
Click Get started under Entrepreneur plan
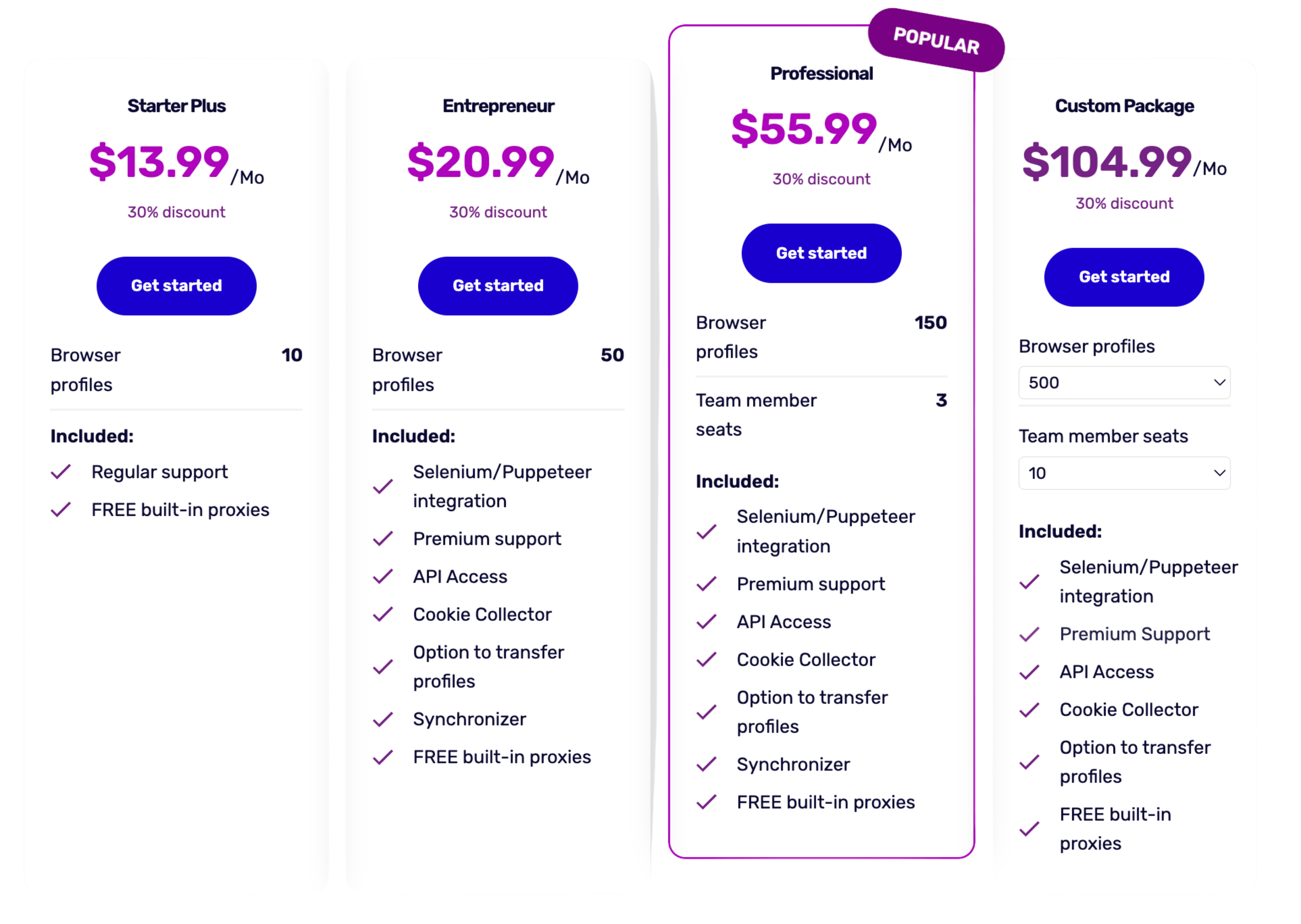pyautogui.click(x=498, y=286)
